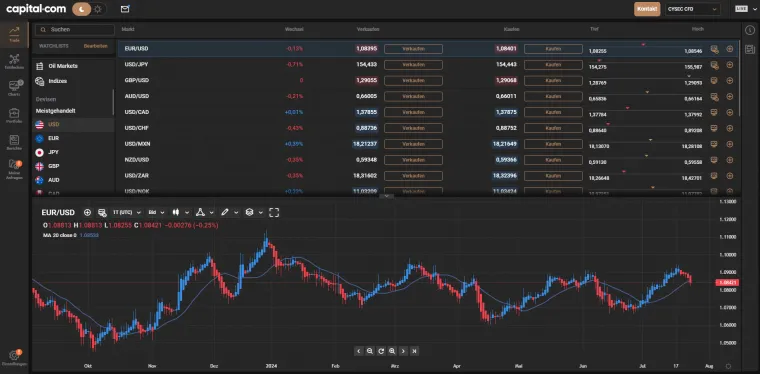Open the 1T (UTC) timeframe dropdown
Image resolution: width=760 pixels, height=374 pixels.
tap(127, 212)
